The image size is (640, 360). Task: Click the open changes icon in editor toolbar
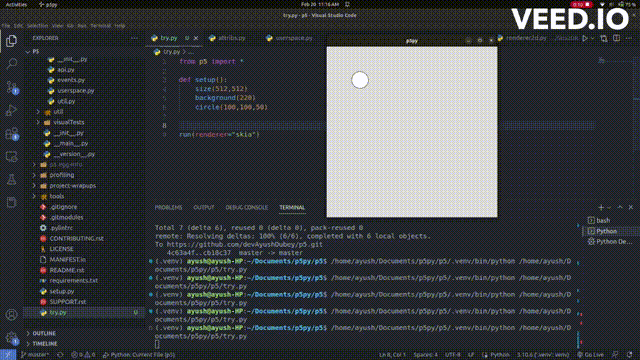tap(604, 38)
